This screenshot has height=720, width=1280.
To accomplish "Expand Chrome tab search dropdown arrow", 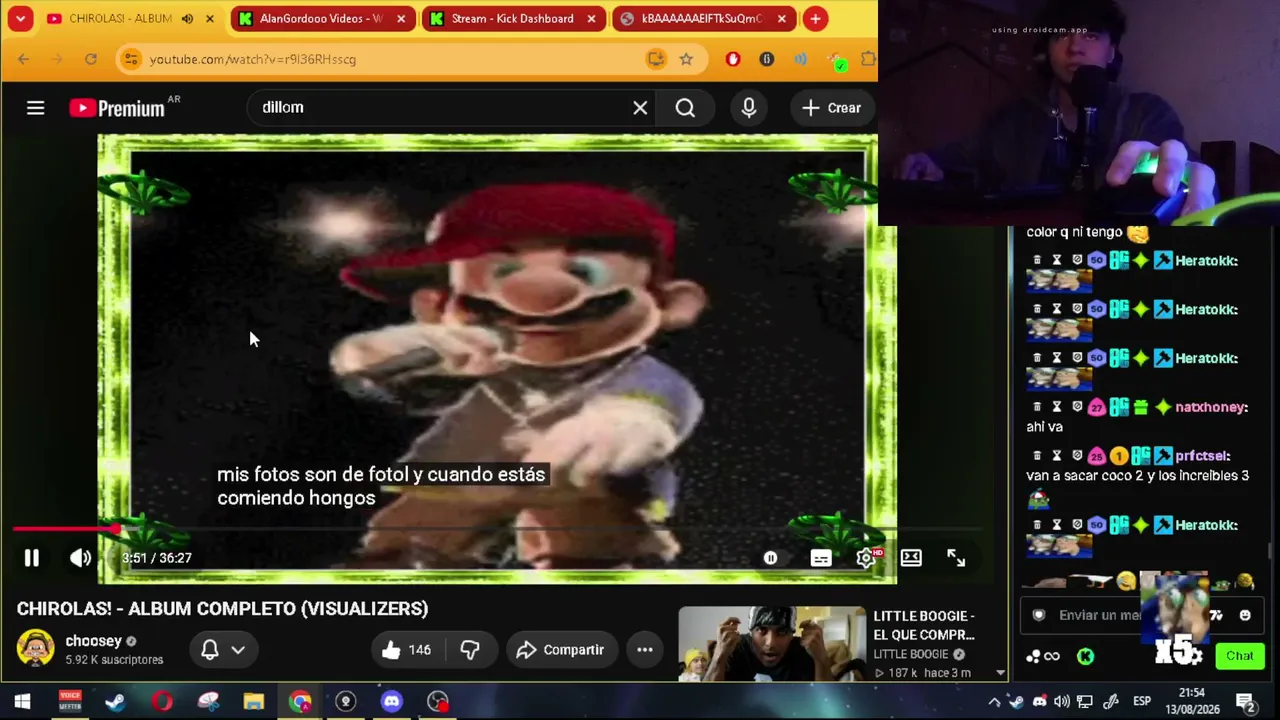I will [x=20, y=19].
